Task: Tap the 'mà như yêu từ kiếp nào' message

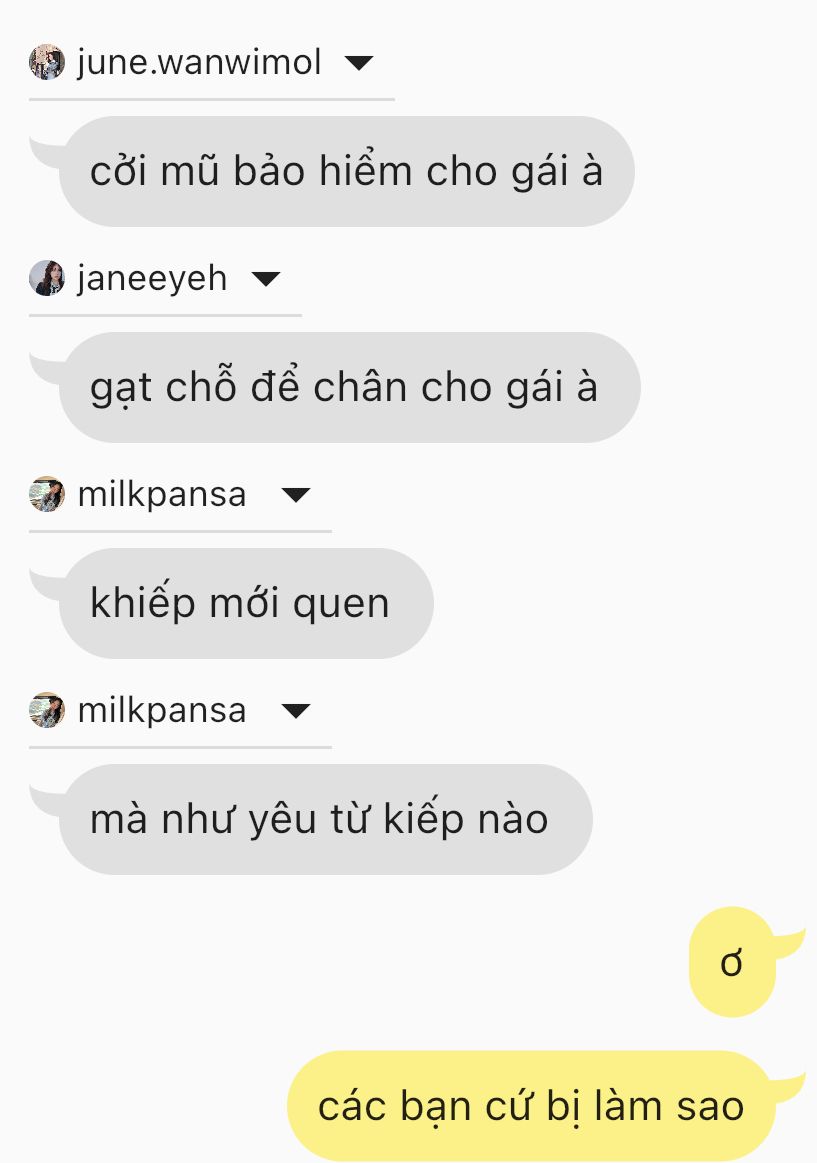Action: 325,820
